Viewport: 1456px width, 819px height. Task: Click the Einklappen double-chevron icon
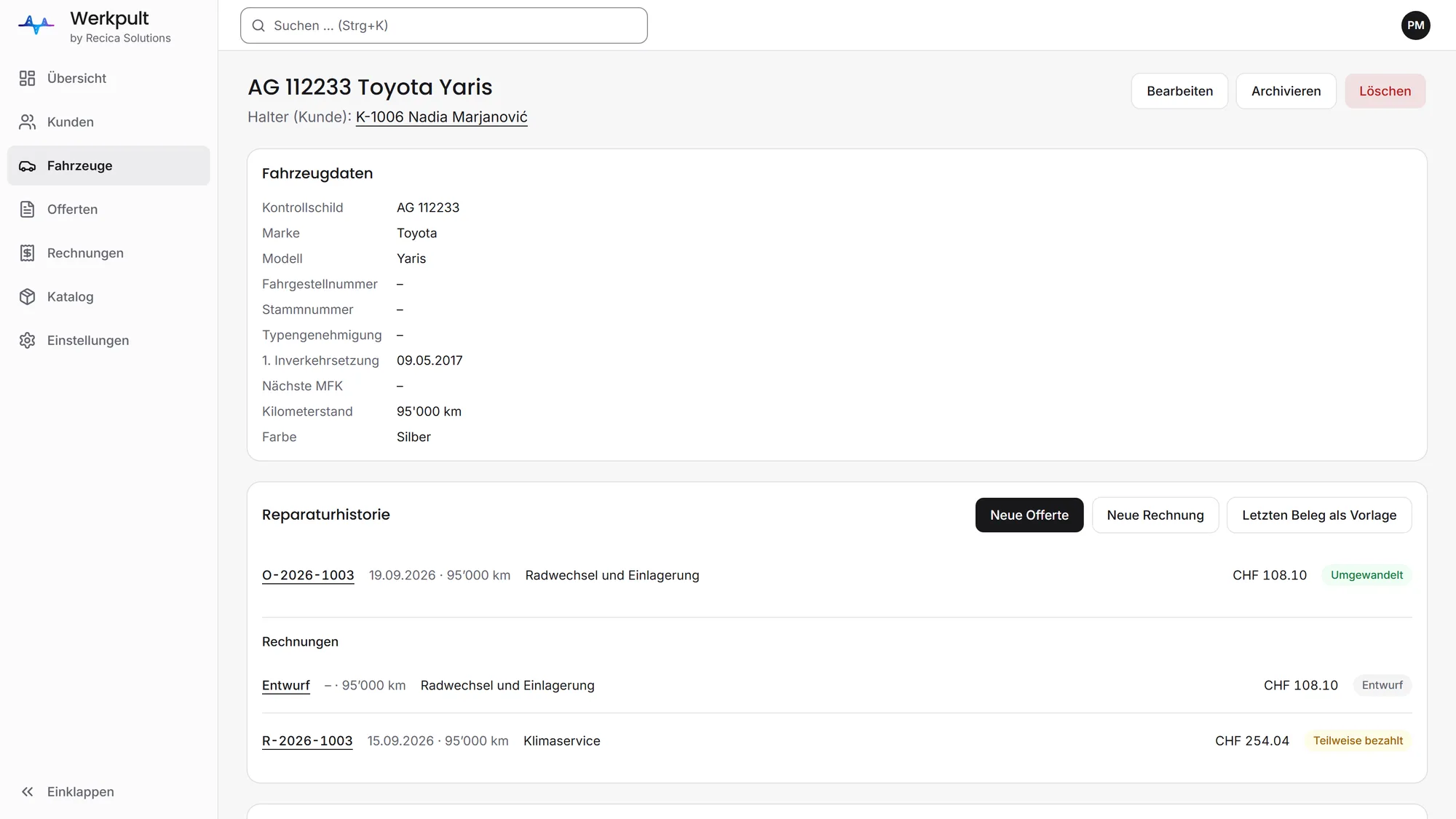click(x=27, y=791)
